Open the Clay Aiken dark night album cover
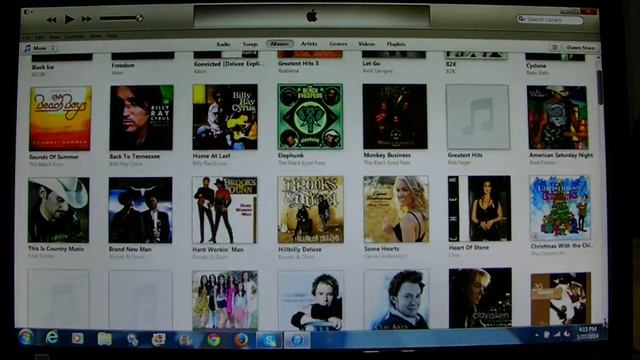The image size is (640, 360). (x=480, y=298)
